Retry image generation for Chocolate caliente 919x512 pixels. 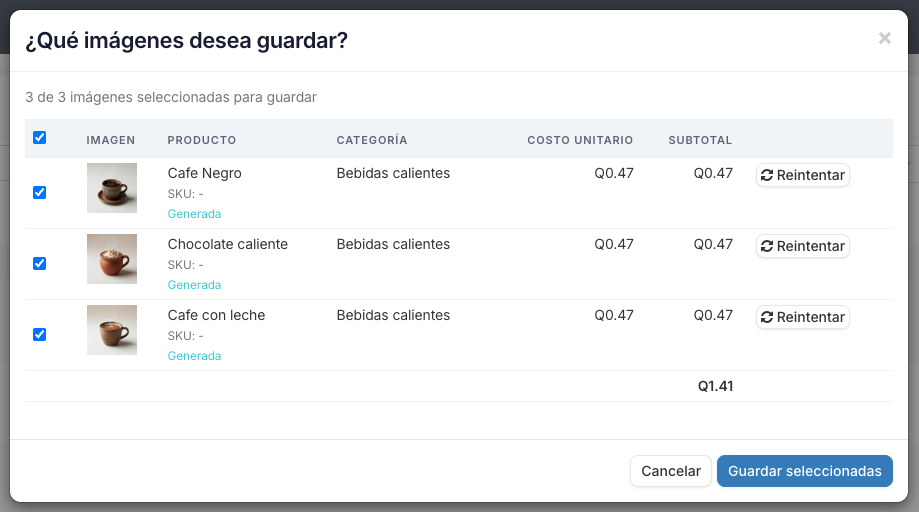802,246
